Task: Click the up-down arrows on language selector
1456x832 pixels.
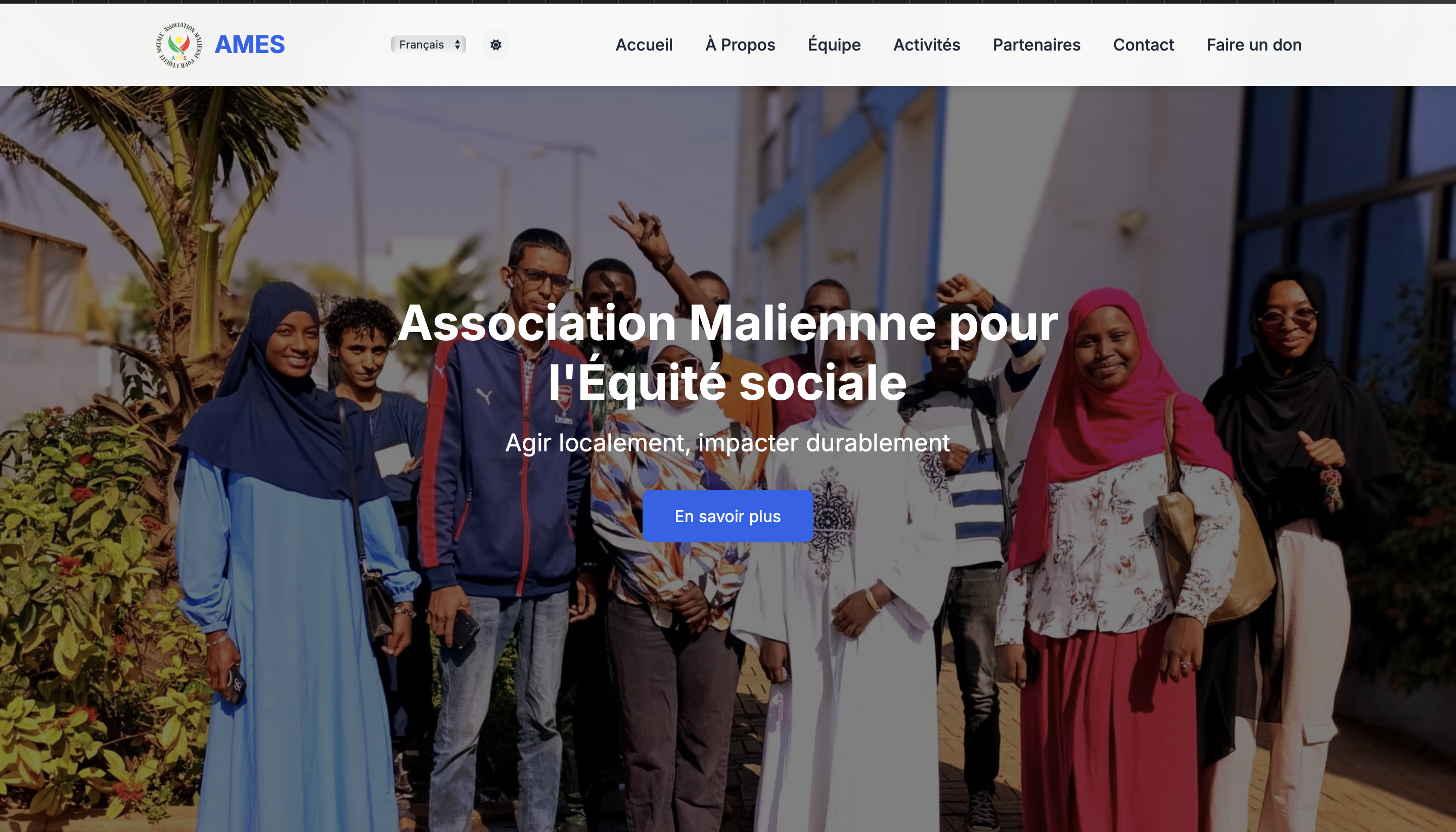Action: (x=458, y=44)
